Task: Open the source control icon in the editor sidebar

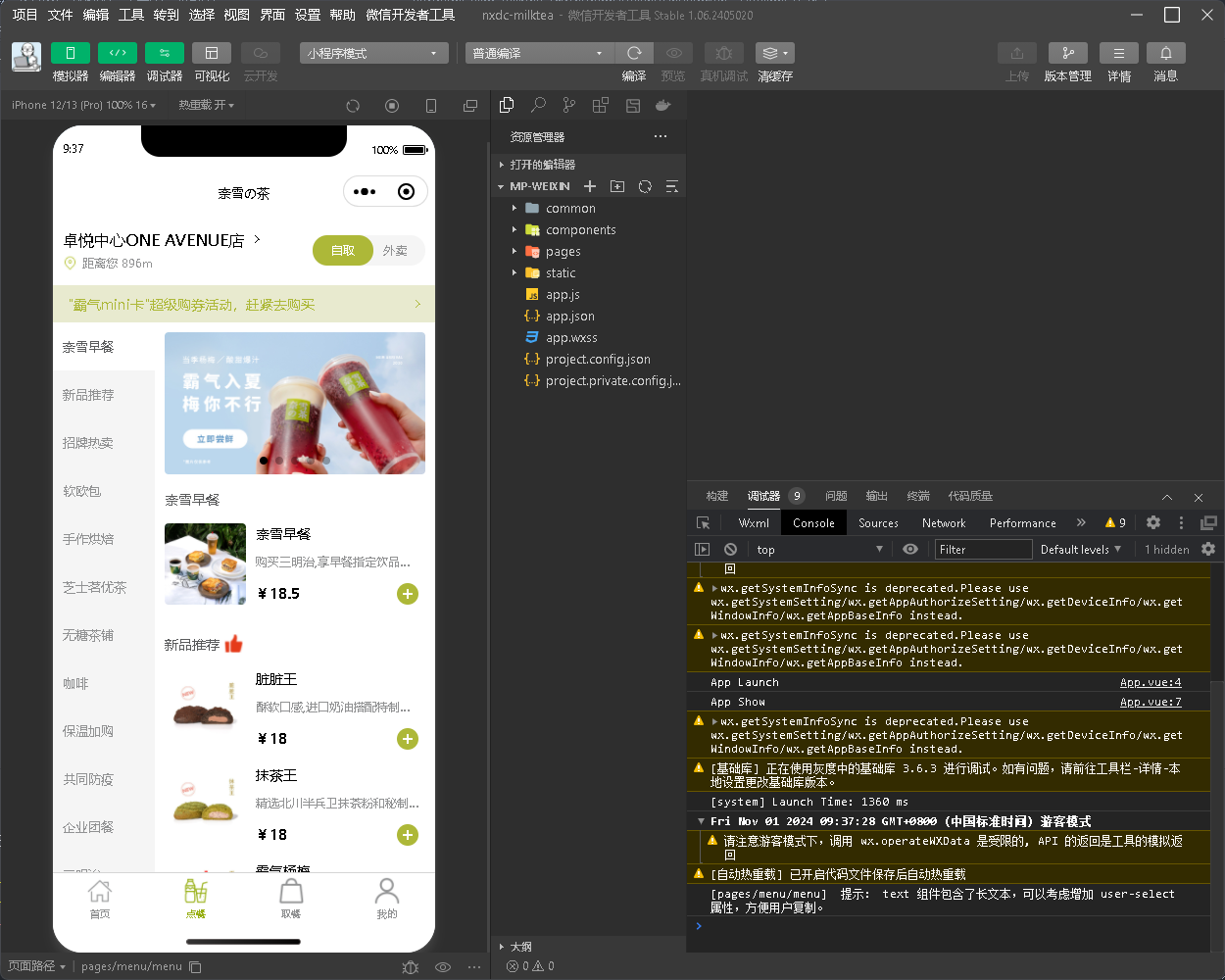Action: [569, 105]
